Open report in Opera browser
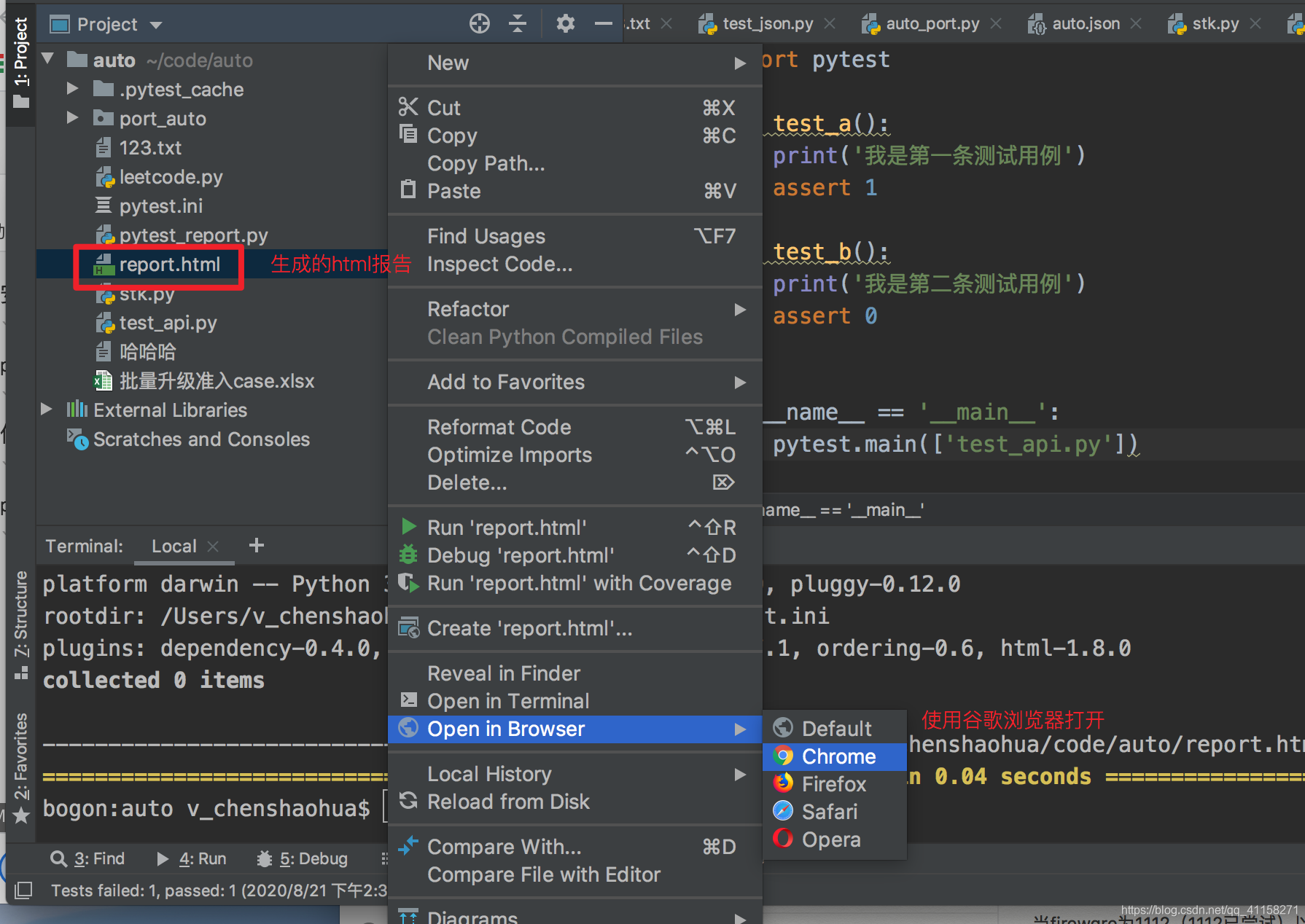 pyautogui.click(x=835, y=839)
